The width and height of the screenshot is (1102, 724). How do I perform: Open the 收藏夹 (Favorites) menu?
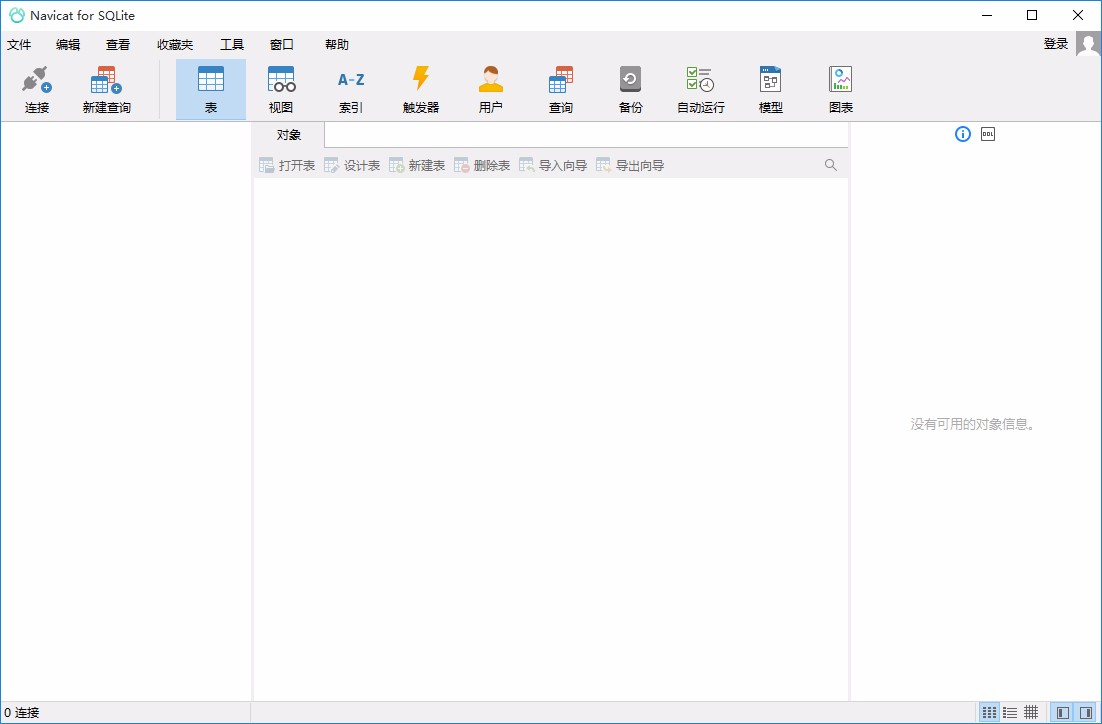click(x=175, y=44)
